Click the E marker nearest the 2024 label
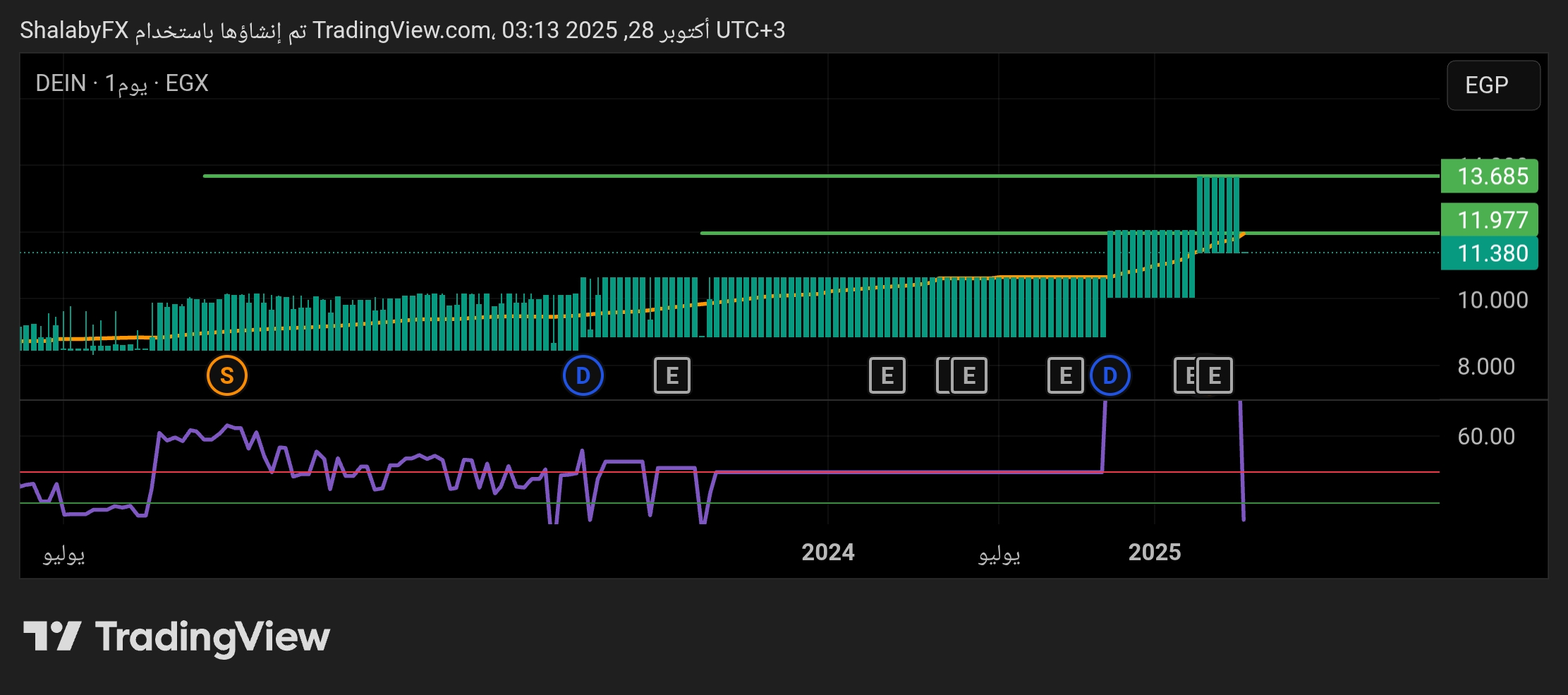Screen dimensions: 1568x695 point(887,375)
